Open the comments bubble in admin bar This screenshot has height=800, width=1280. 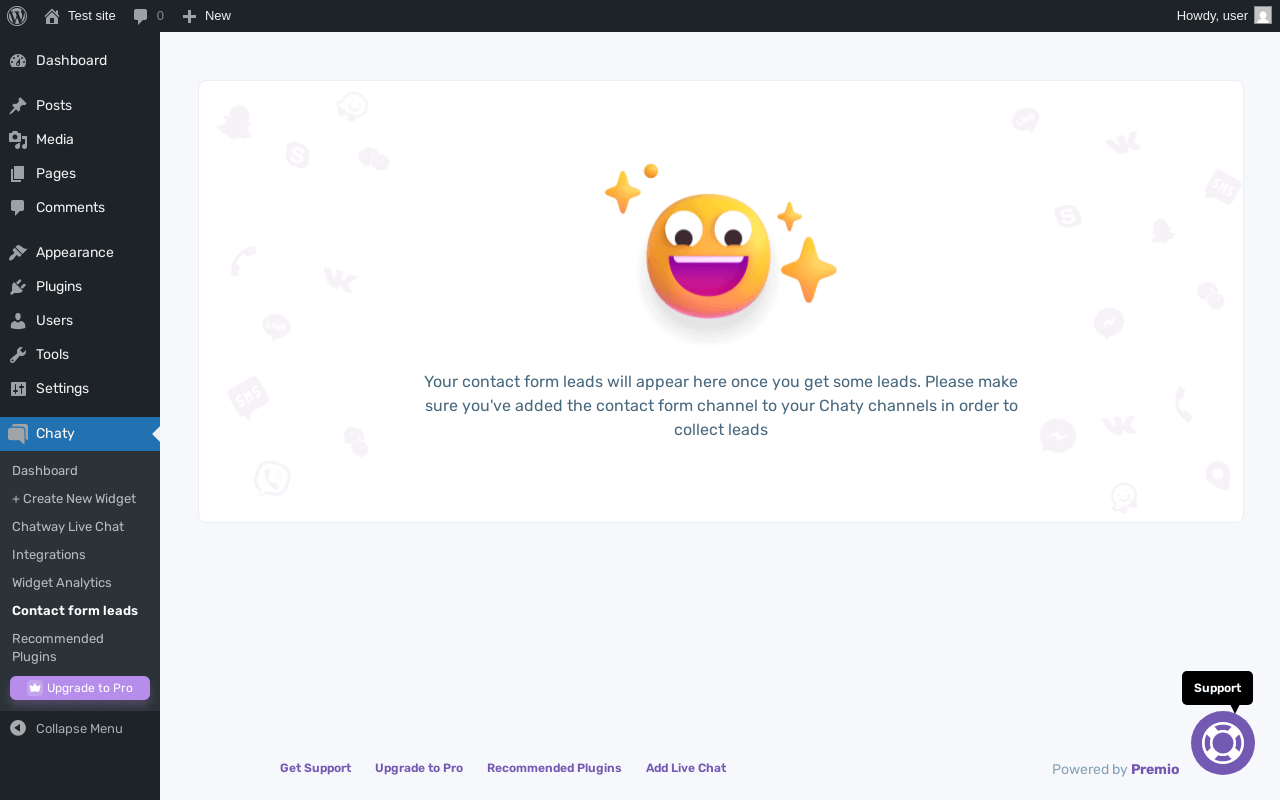tap(148, 16)
